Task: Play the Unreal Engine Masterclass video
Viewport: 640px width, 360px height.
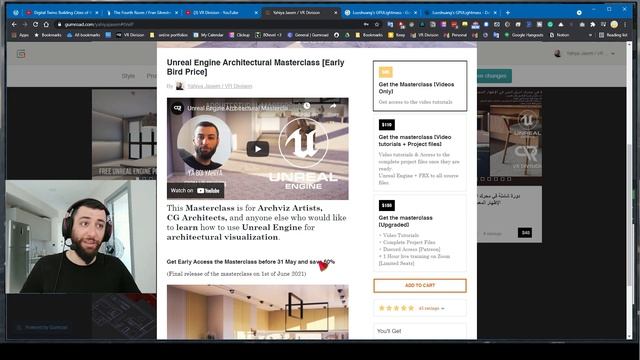Action: click(258, 149)
